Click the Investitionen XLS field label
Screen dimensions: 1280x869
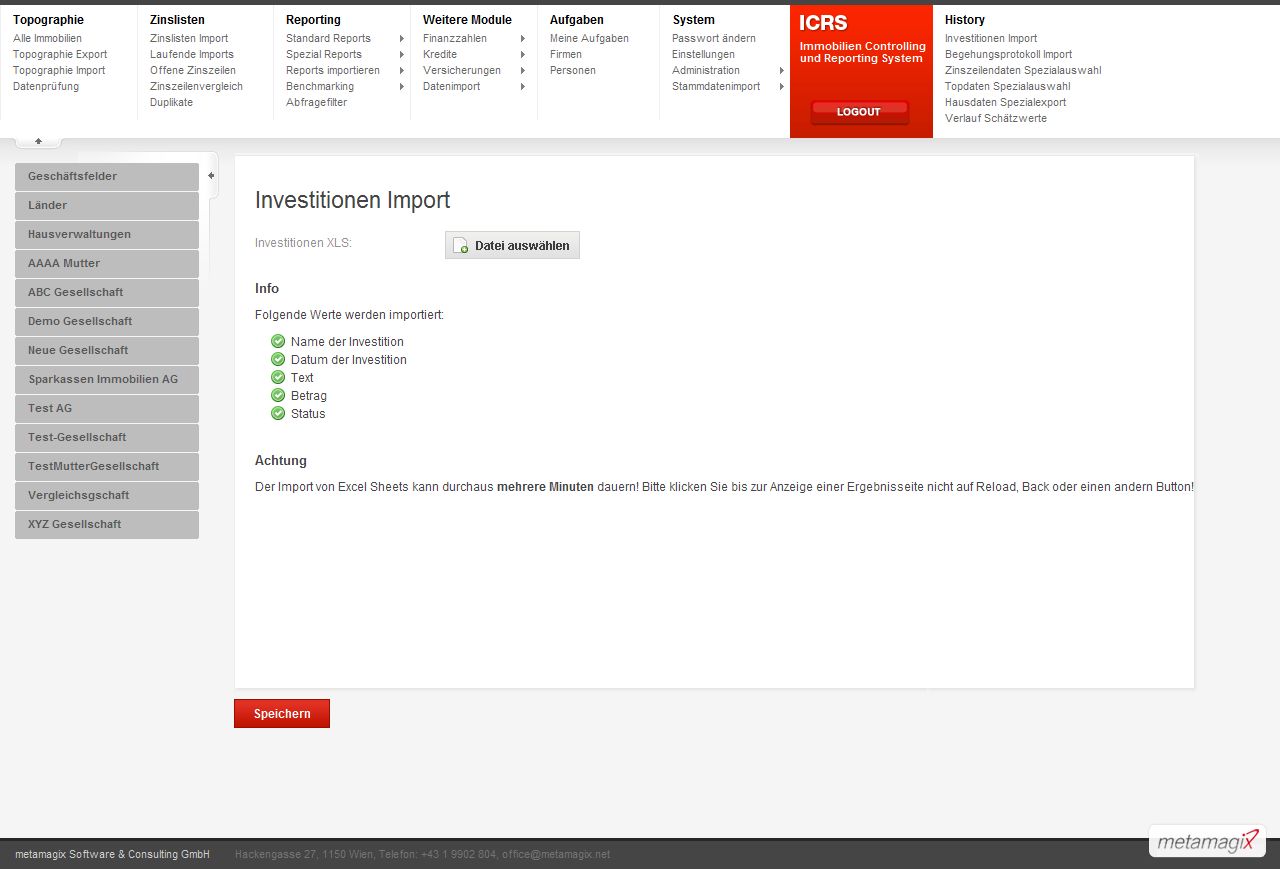click(x=303, y=243)
